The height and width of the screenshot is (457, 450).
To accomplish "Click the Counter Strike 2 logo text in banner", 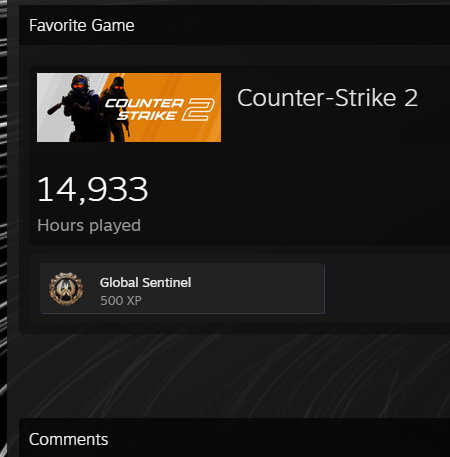I will click(144, 109).
